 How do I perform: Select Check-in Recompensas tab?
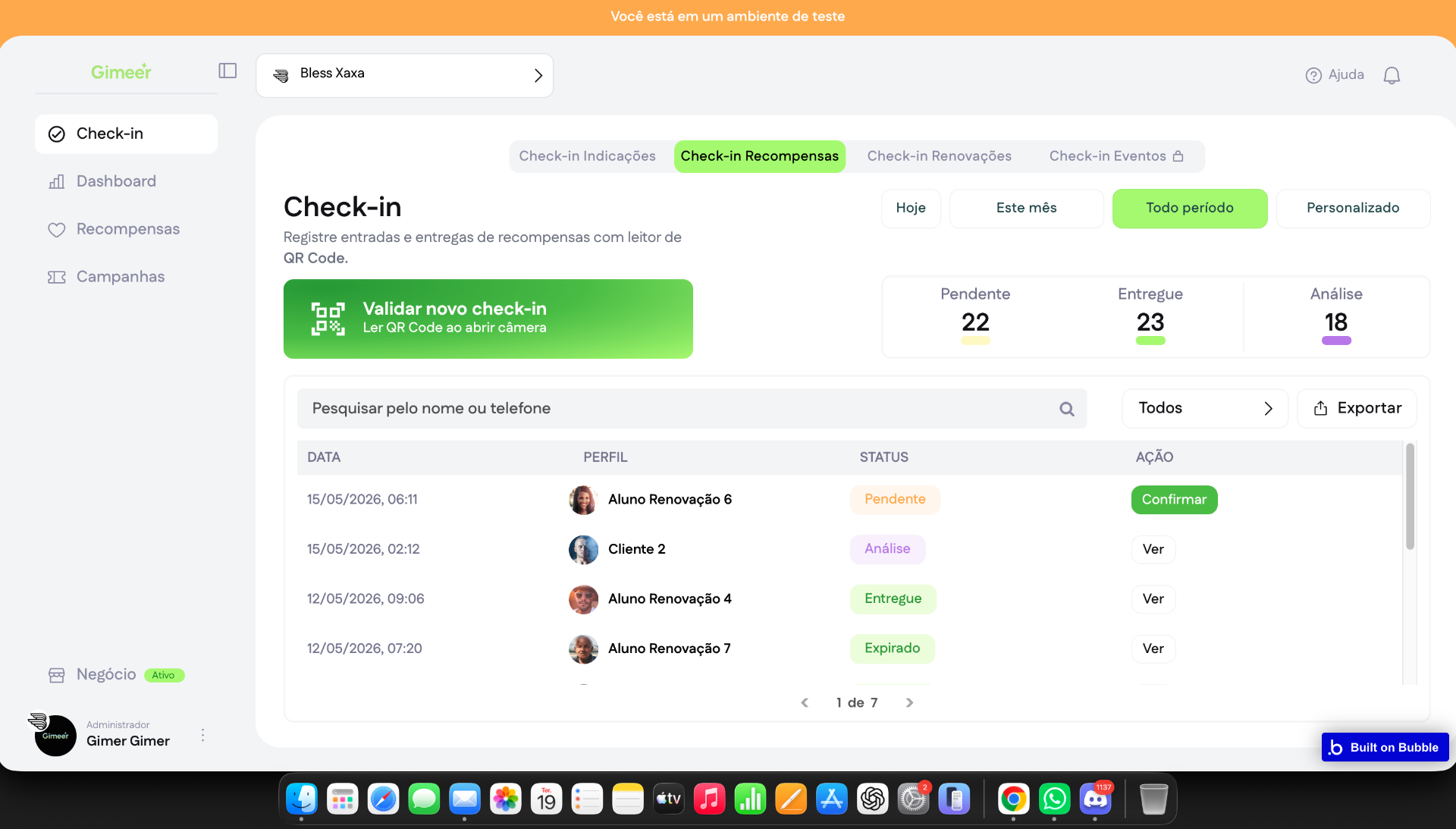(759, 156)
